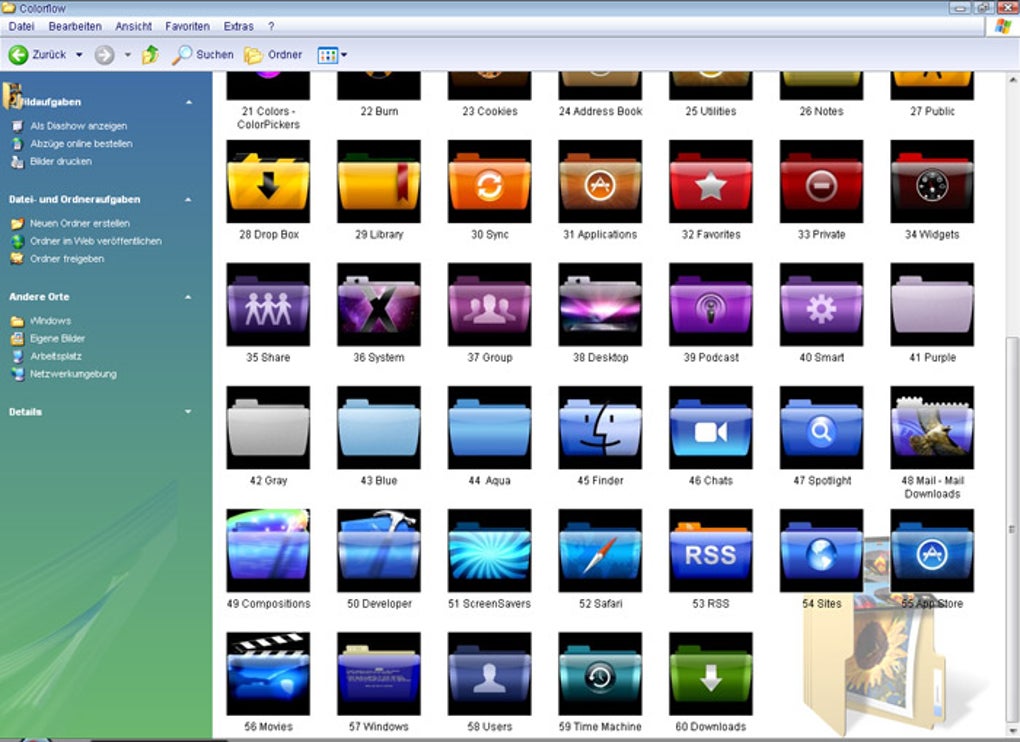The width and height of the screenshot is (1020, 742).
Task: Go up one folder level
Action: pos(150,55)
